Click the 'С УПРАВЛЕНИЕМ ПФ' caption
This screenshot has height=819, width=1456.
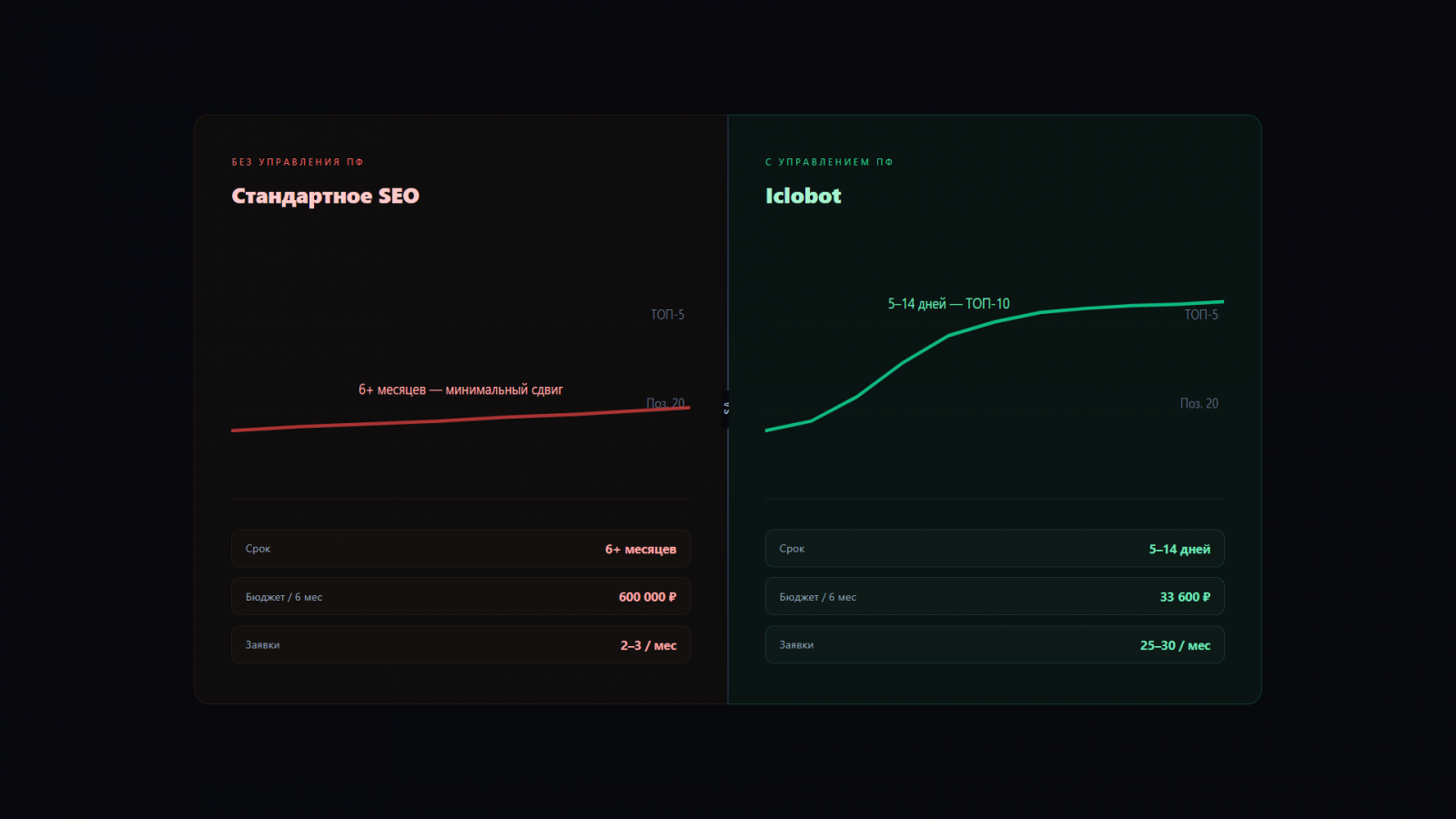click(x=829, y=162)
